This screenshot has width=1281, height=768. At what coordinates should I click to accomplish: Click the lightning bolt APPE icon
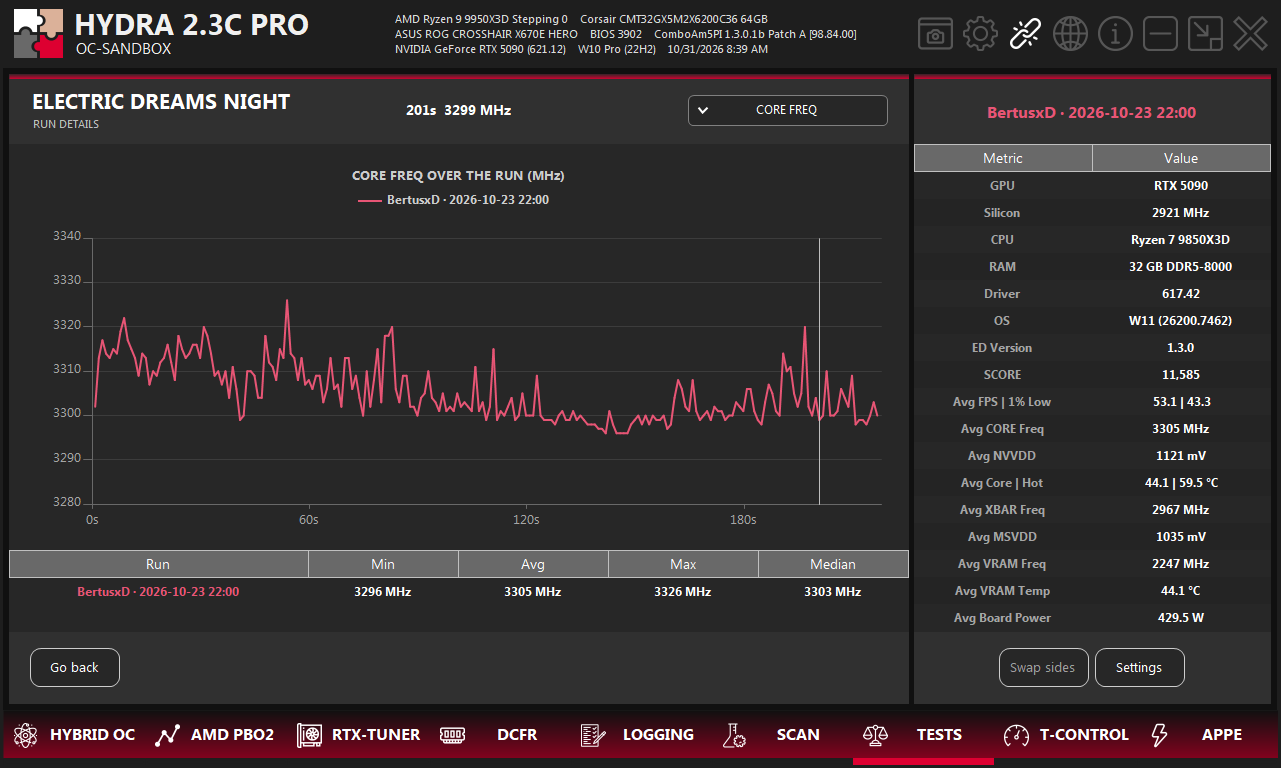click(x=1159, y=736)
